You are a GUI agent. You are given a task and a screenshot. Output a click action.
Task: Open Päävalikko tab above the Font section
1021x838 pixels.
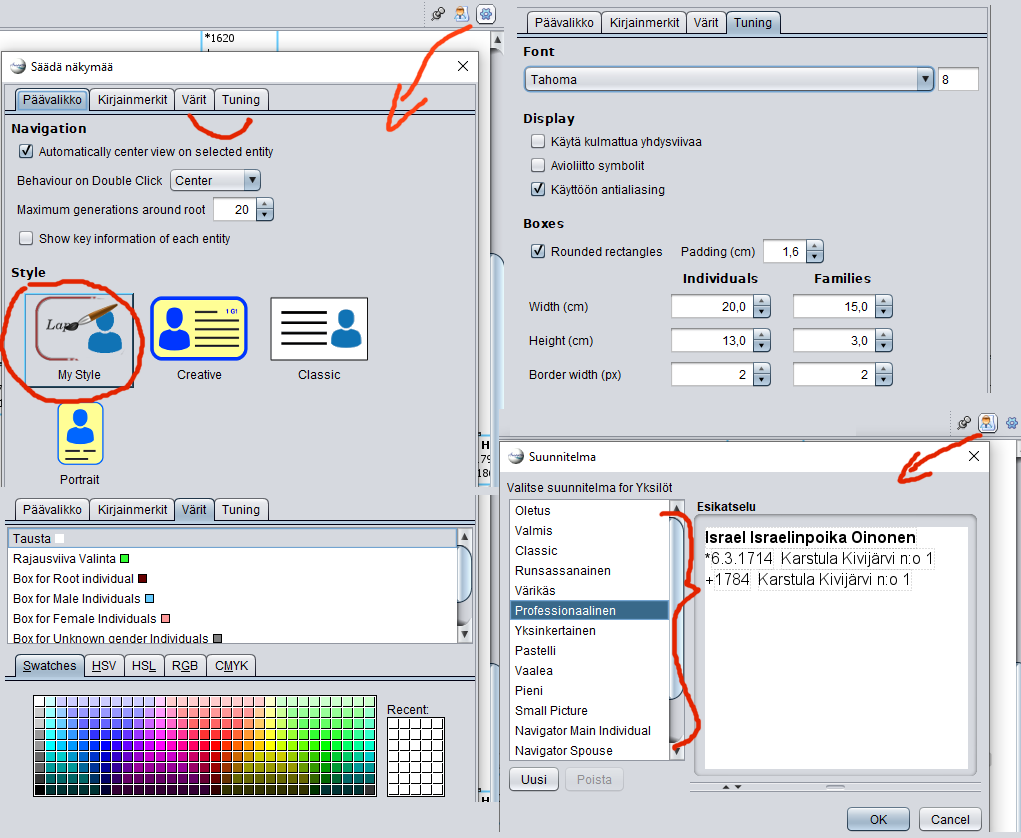(x=564, y=23)
